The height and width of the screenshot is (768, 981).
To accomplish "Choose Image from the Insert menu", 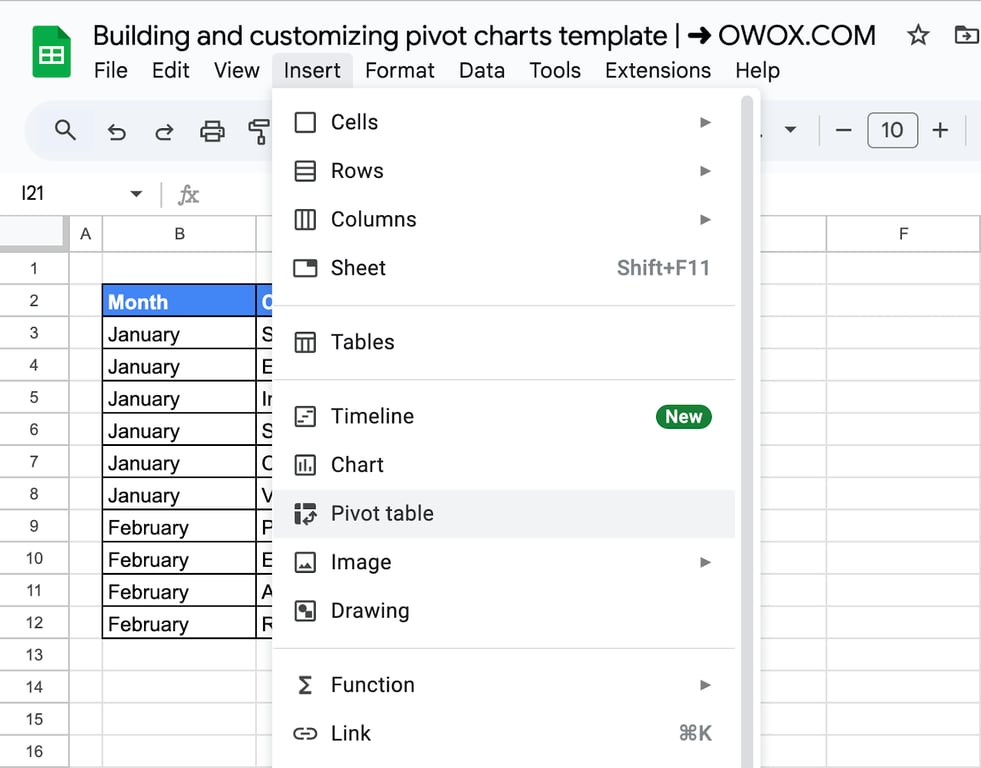I will (504, 562).
